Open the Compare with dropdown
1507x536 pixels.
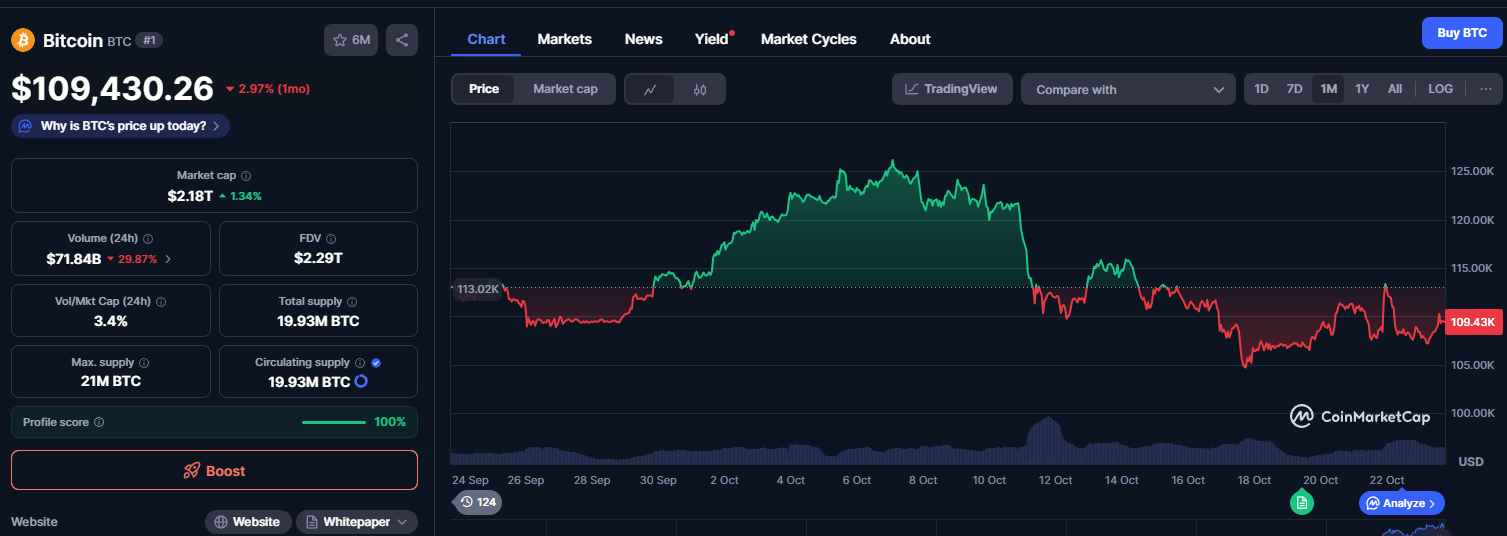pyautogui.click(x=1127, y=89)
